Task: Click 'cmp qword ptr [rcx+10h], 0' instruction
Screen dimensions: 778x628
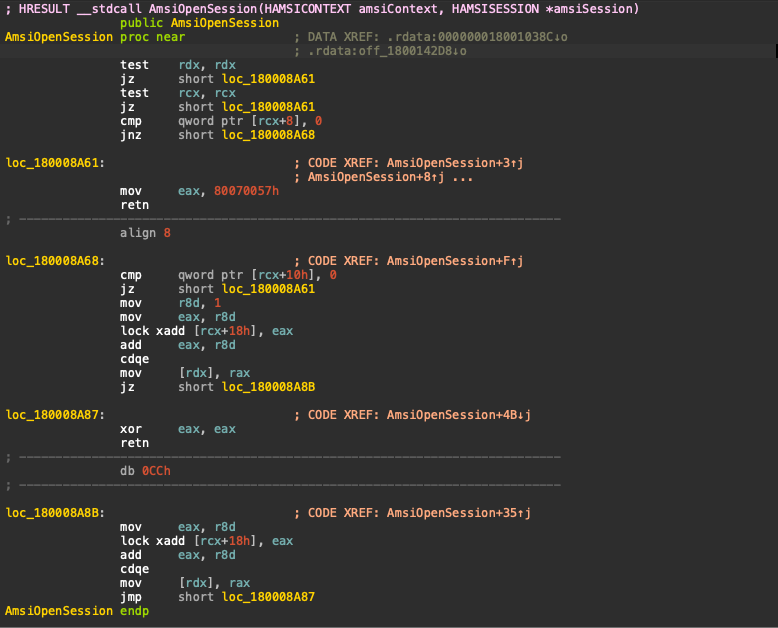Action: pyautogui.click(x=228, y=275)
